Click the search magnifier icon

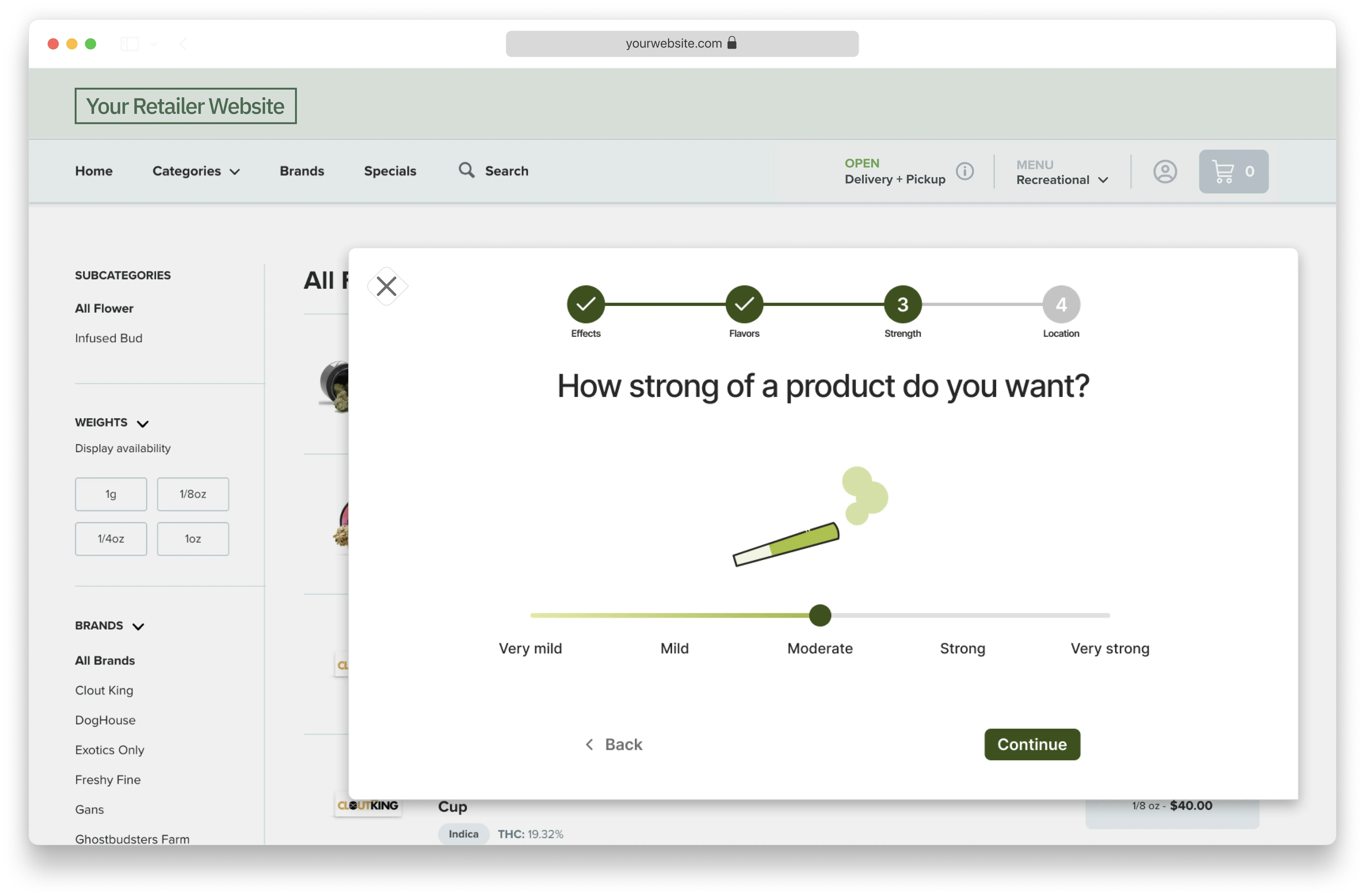[467, 170]
